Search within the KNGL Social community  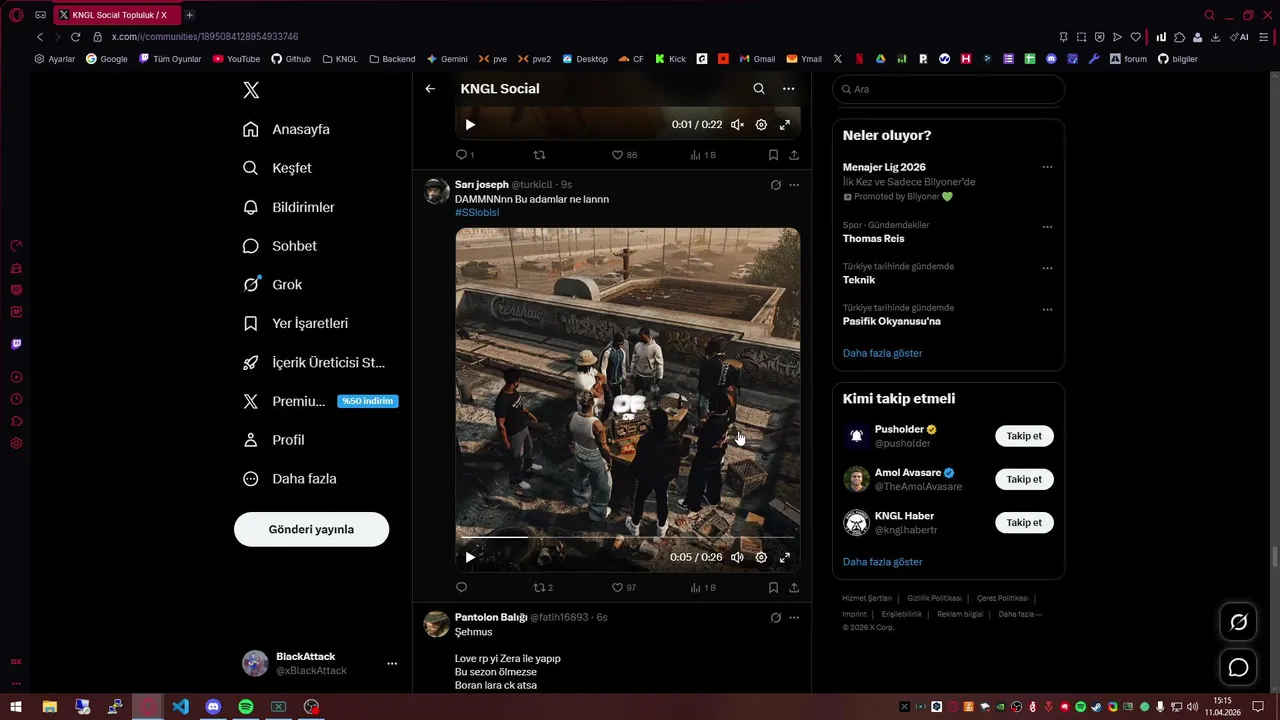(759, 89)
